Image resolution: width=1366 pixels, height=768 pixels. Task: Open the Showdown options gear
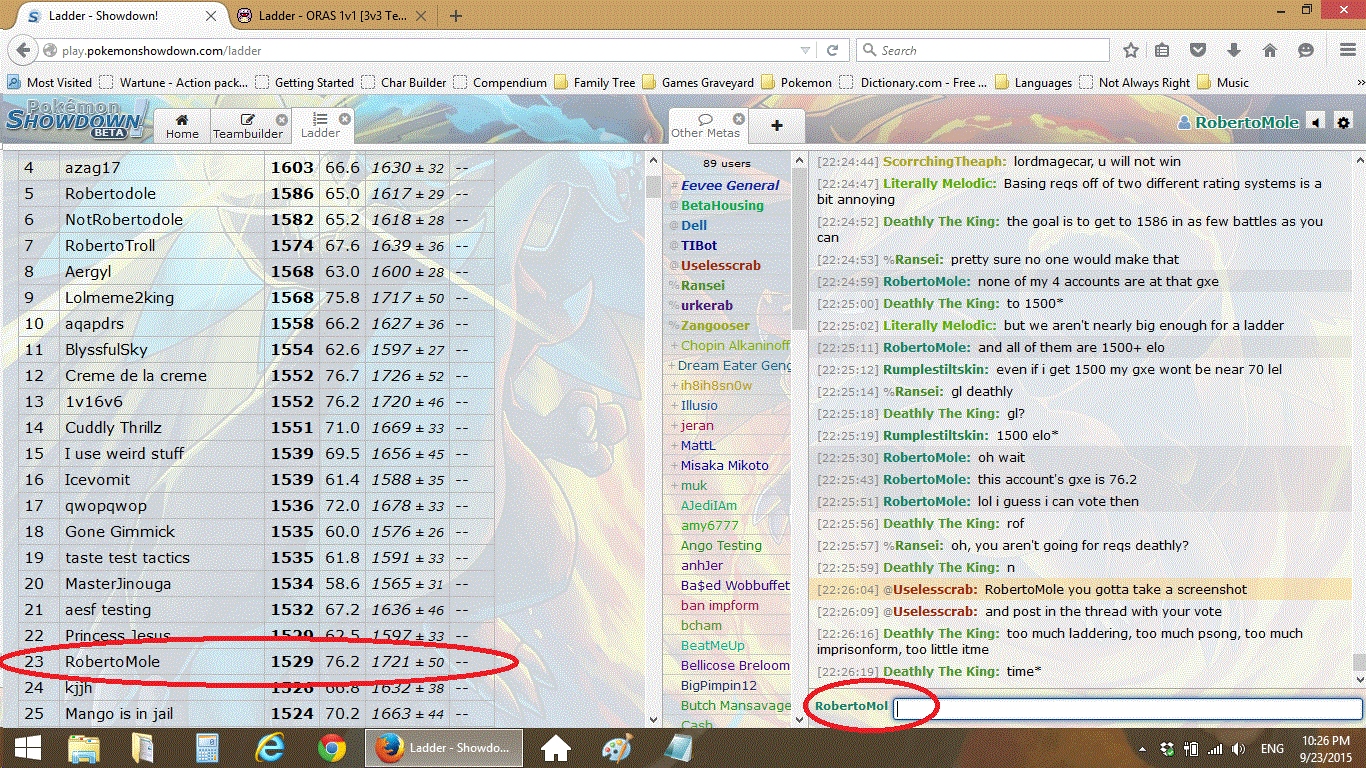point(1343,122)
